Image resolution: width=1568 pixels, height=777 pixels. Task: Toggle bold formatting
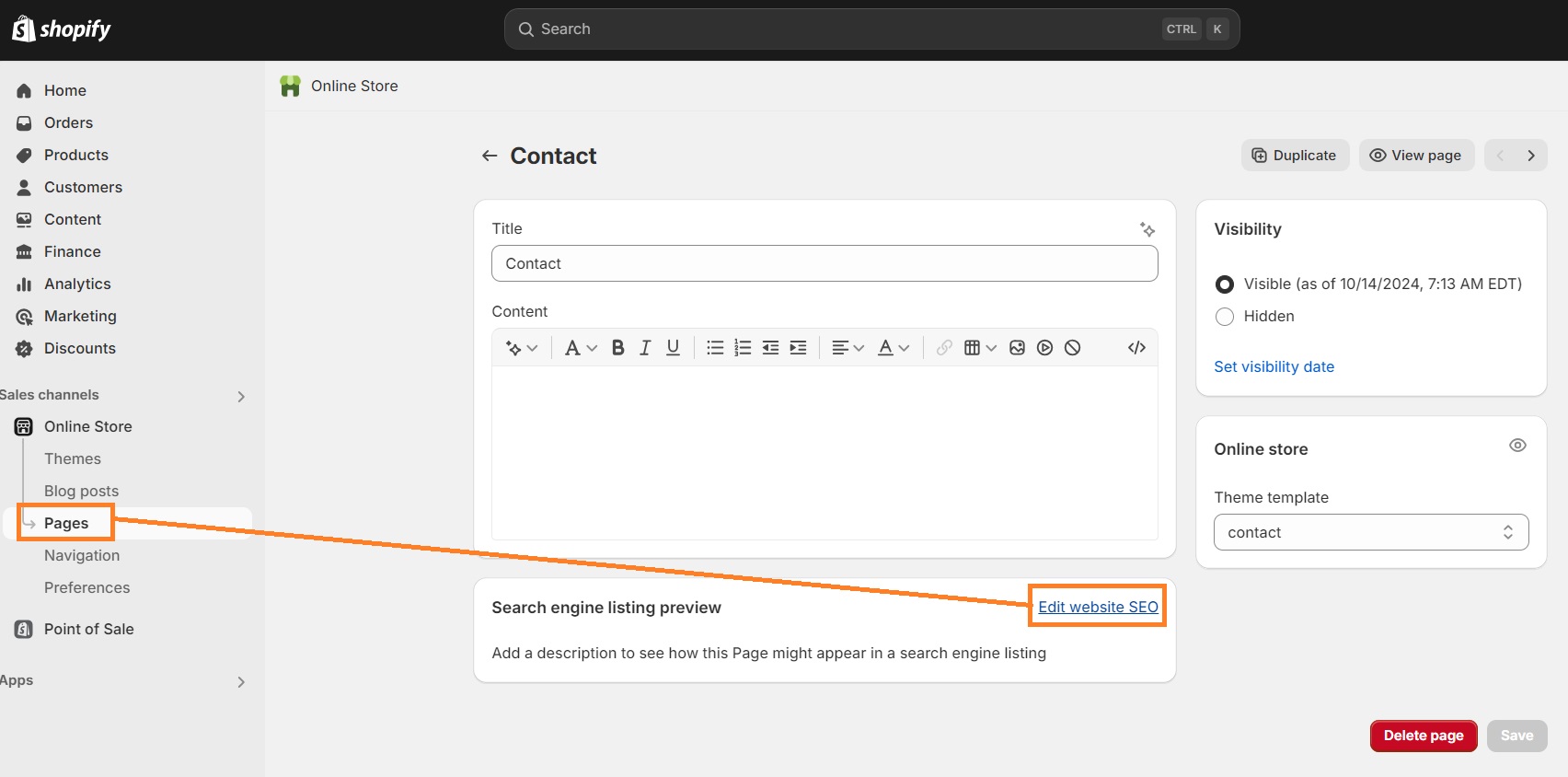(618, 348)
